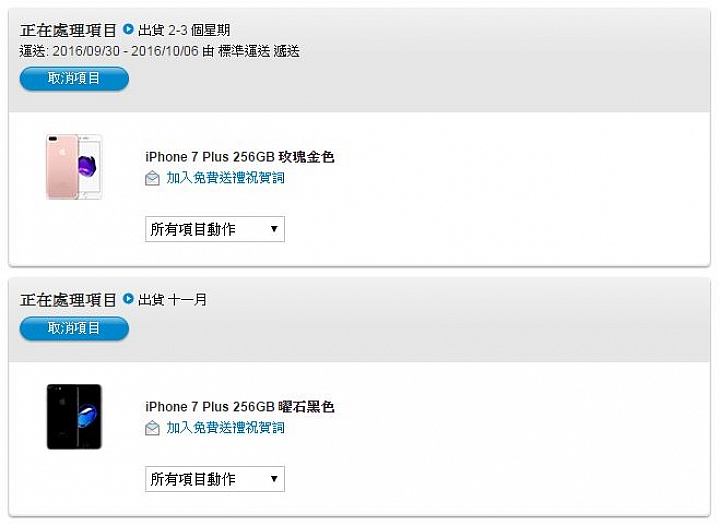
Task: Click 出貨 2-3 個星期 shipping status text
Action: [x=184, y=30]
